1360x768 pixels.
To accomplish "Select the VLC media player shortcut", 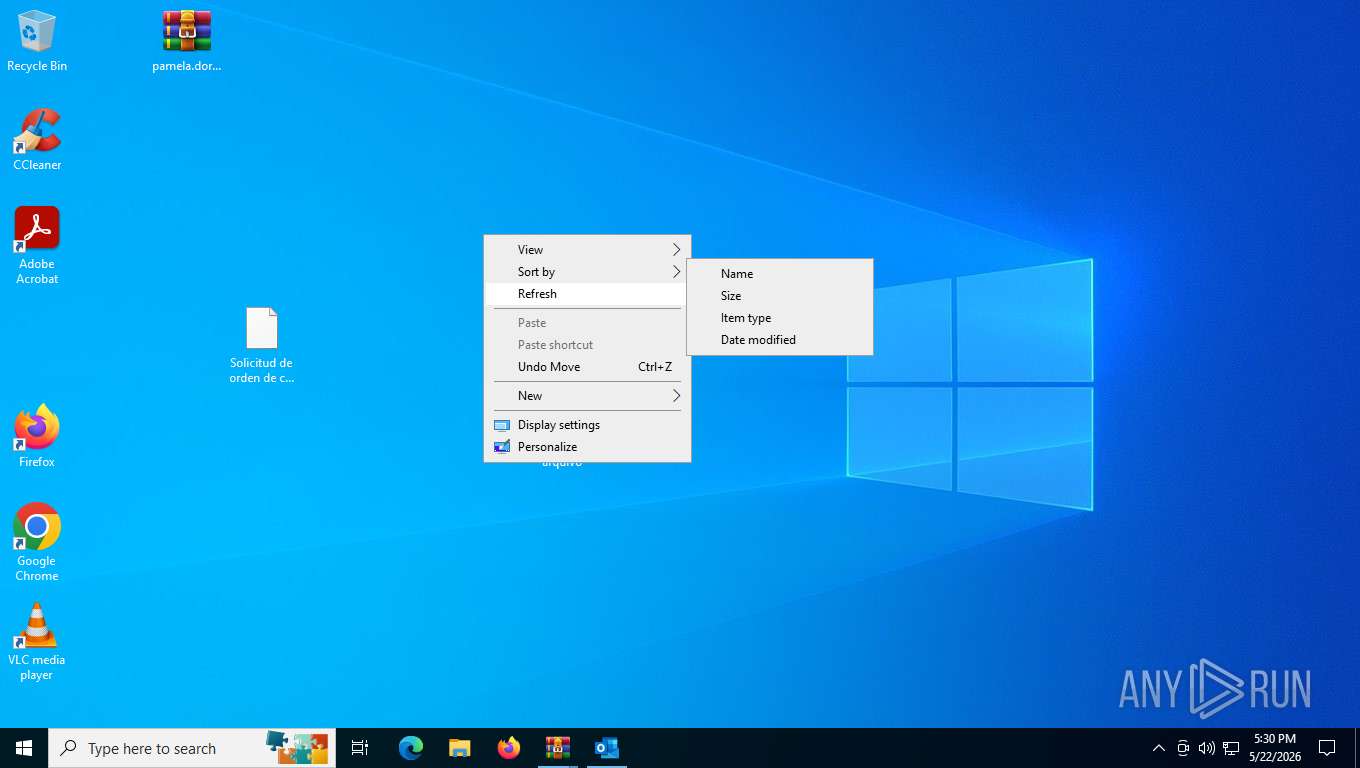I will tap(37, 642).
